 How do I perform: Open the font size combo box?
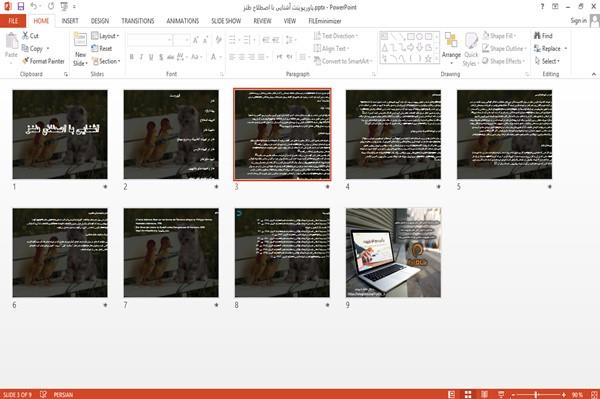(x=181, y=40)
